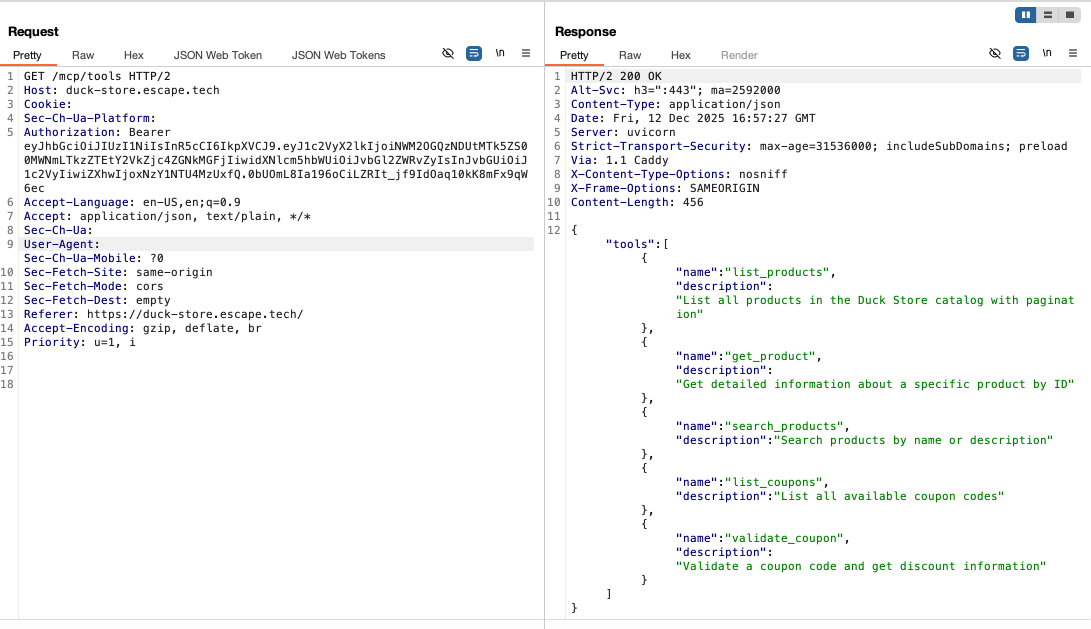1091x629 pixels.
Task: Select the Render tab for the response
Action: pos(738,55)
